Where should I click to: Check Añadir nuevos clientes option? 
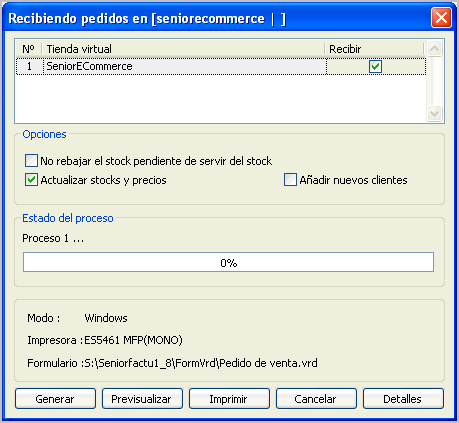click(x=290, y=180)
